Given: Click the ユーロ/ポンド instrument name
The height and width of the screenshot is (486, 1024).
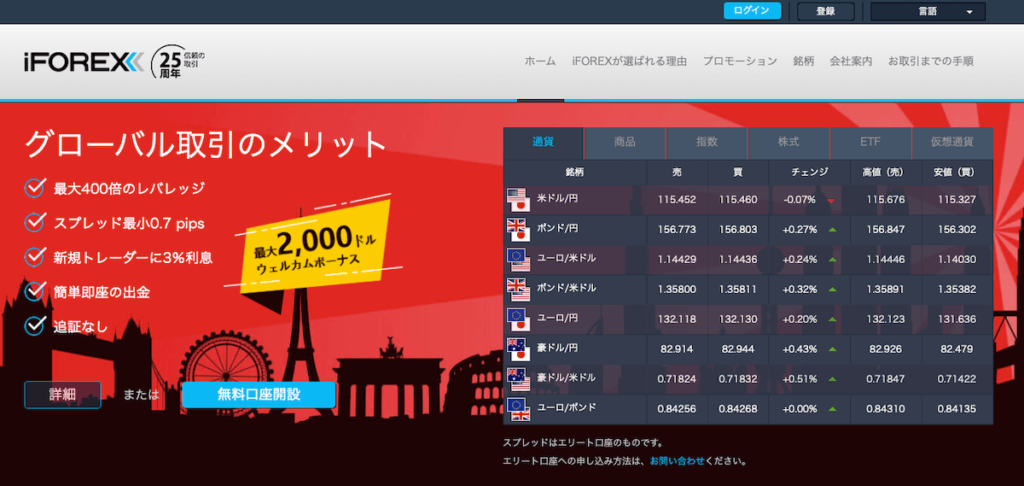Looking at the screenshot, I should [x=566, y=408].
